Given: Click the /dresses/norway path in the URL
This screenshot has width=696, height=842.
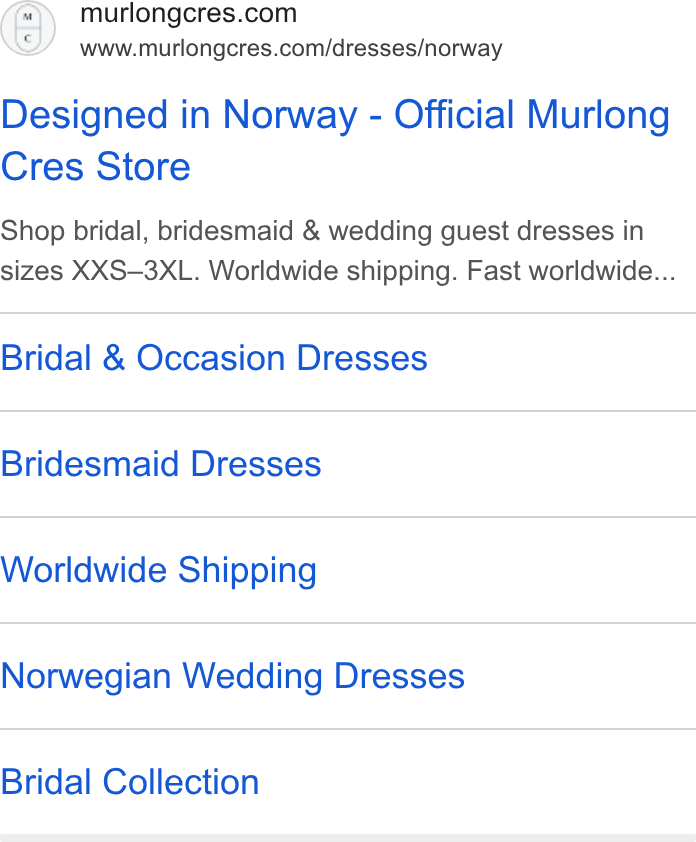Looking at the screenshot, I should point(415,48).
